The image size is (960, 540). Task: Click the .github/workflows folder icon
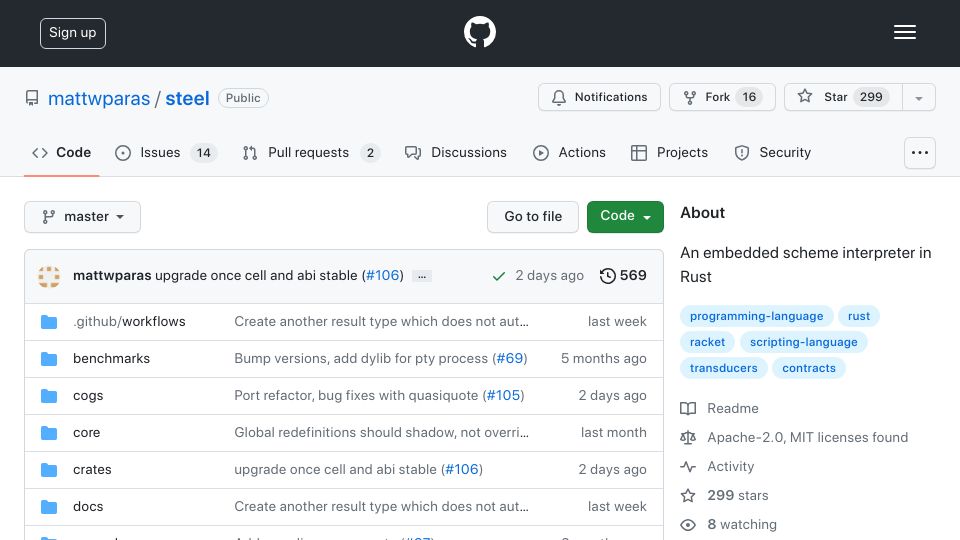click(49, 322)
